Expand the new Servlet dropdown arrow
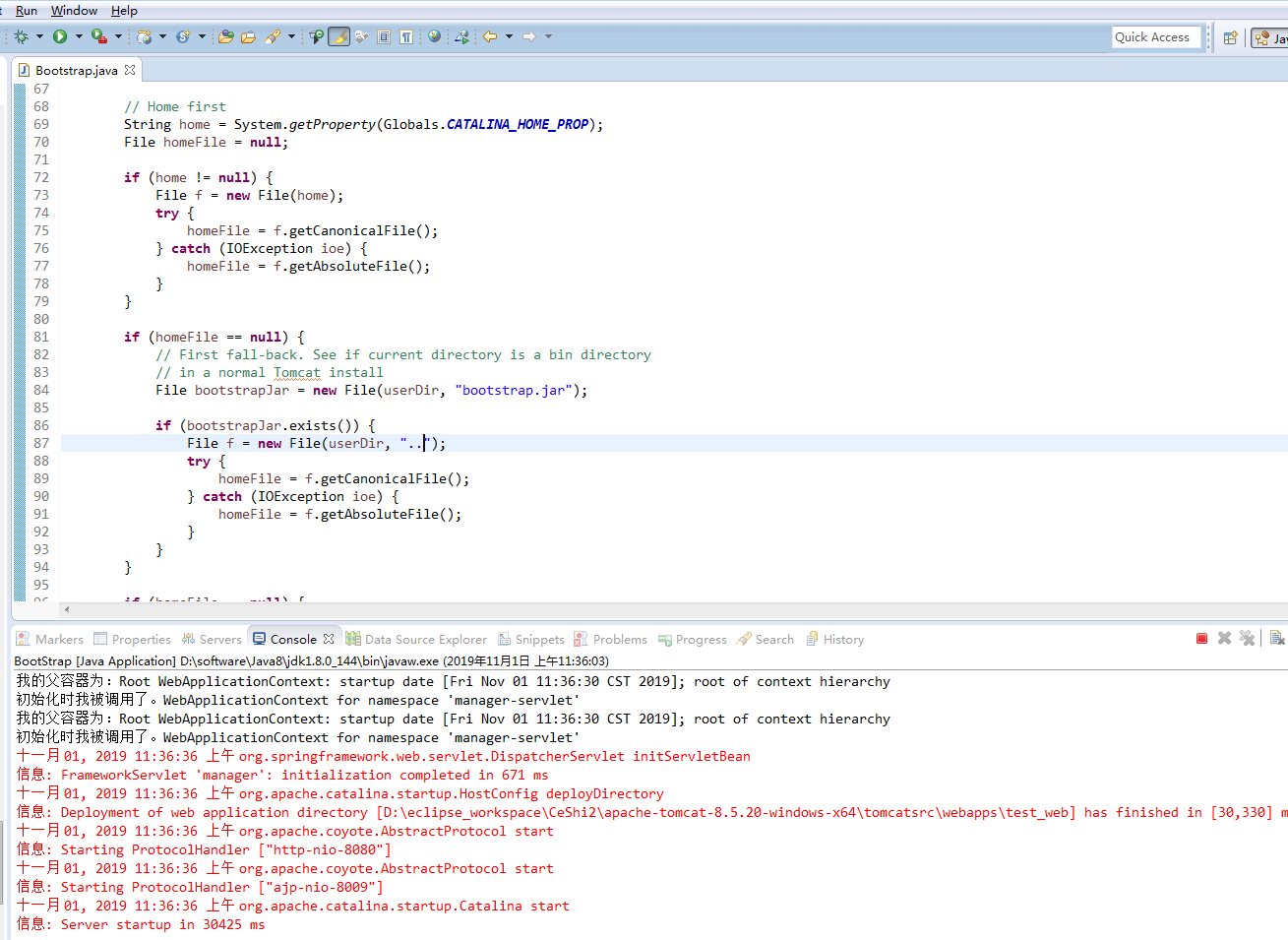This screenshot has width=1288, height=940. (x=202, y=36)
